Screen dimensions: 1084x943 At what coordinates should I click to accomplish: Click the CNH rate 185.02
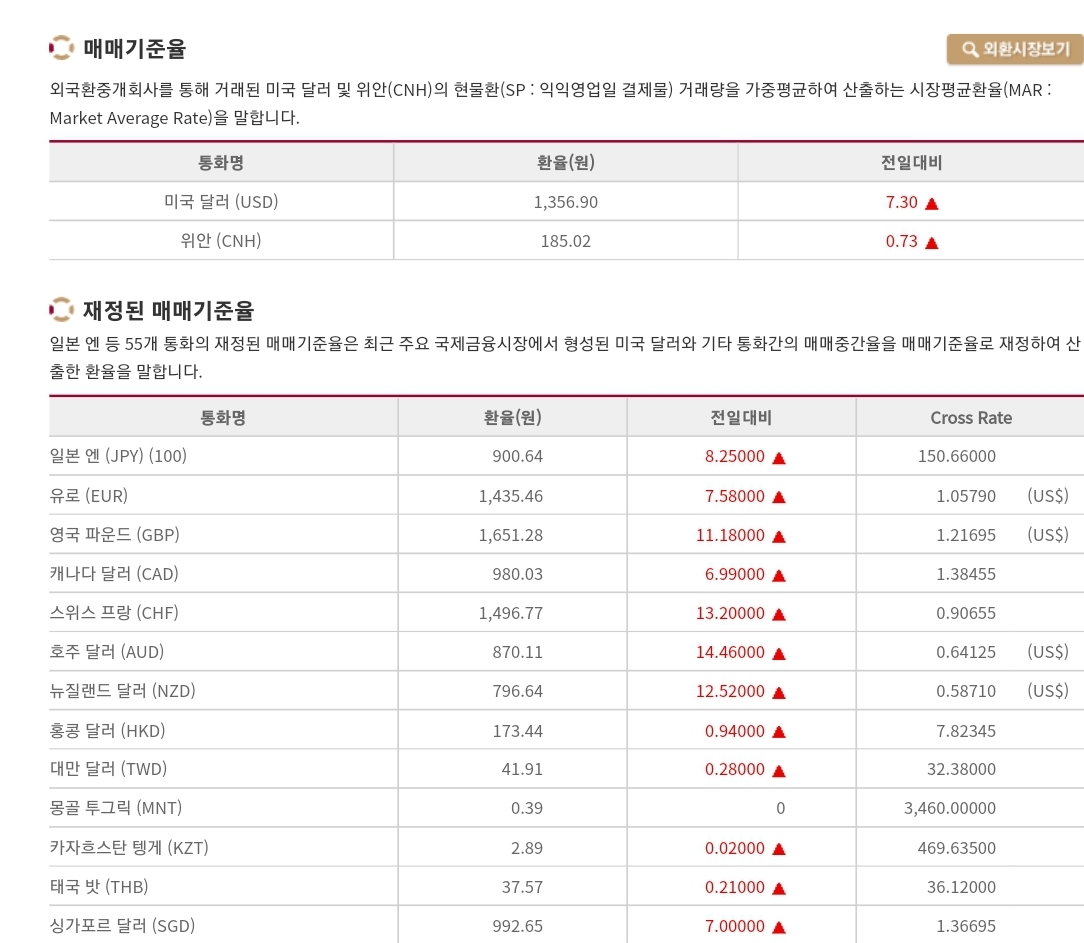(566, 241)
